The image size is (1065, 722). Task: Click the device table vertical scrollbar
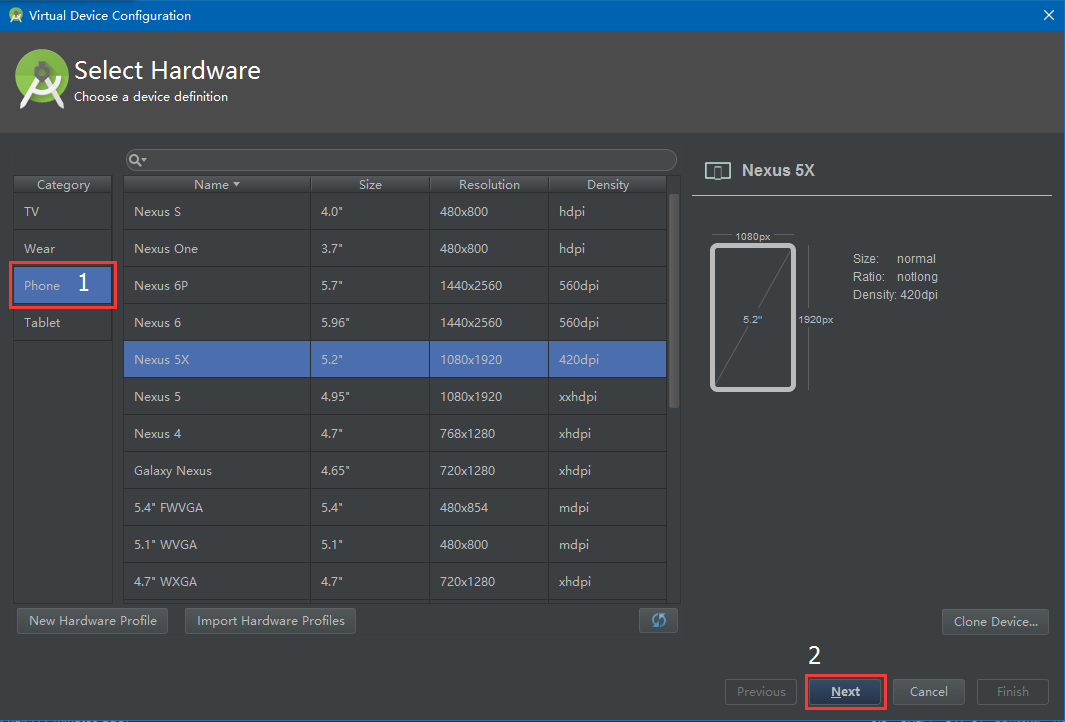(x=674, y=301)
